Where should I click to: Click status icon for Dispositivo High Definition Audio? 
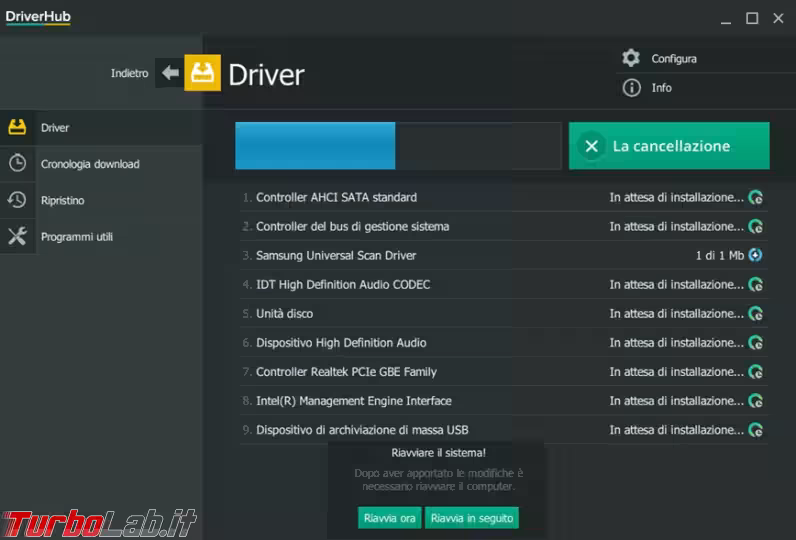pos(755,343)
